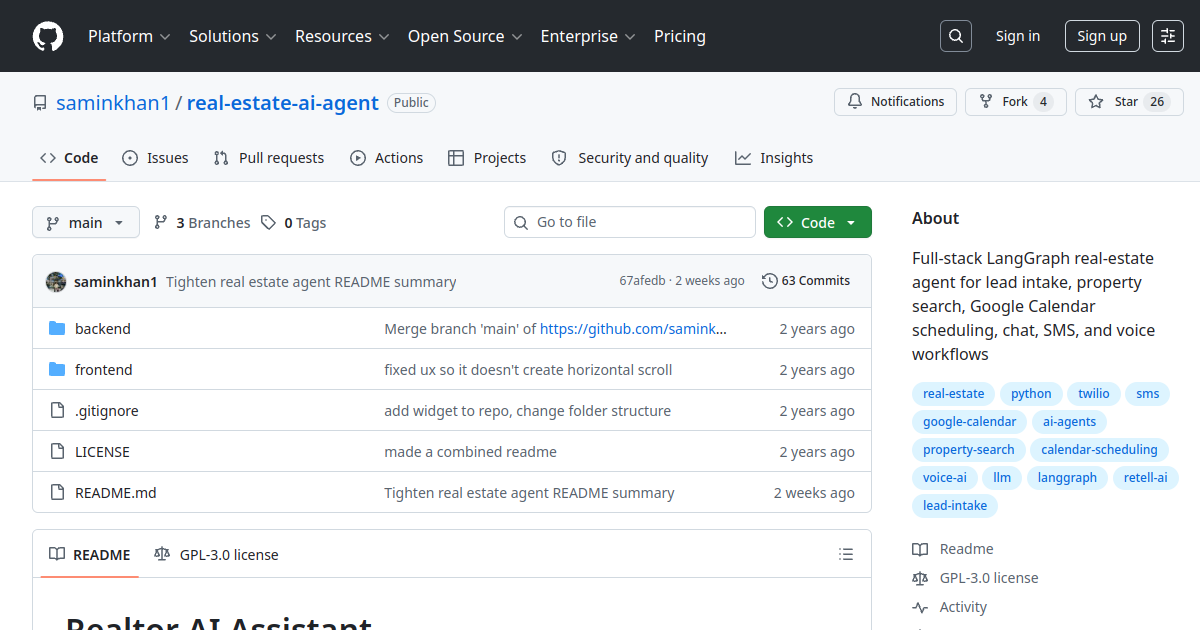Open commit 'fixed ux so it doesn't create horizontal scroll'
The height and width of the screenshot is (630, 1200).
[x=528, y=369]
